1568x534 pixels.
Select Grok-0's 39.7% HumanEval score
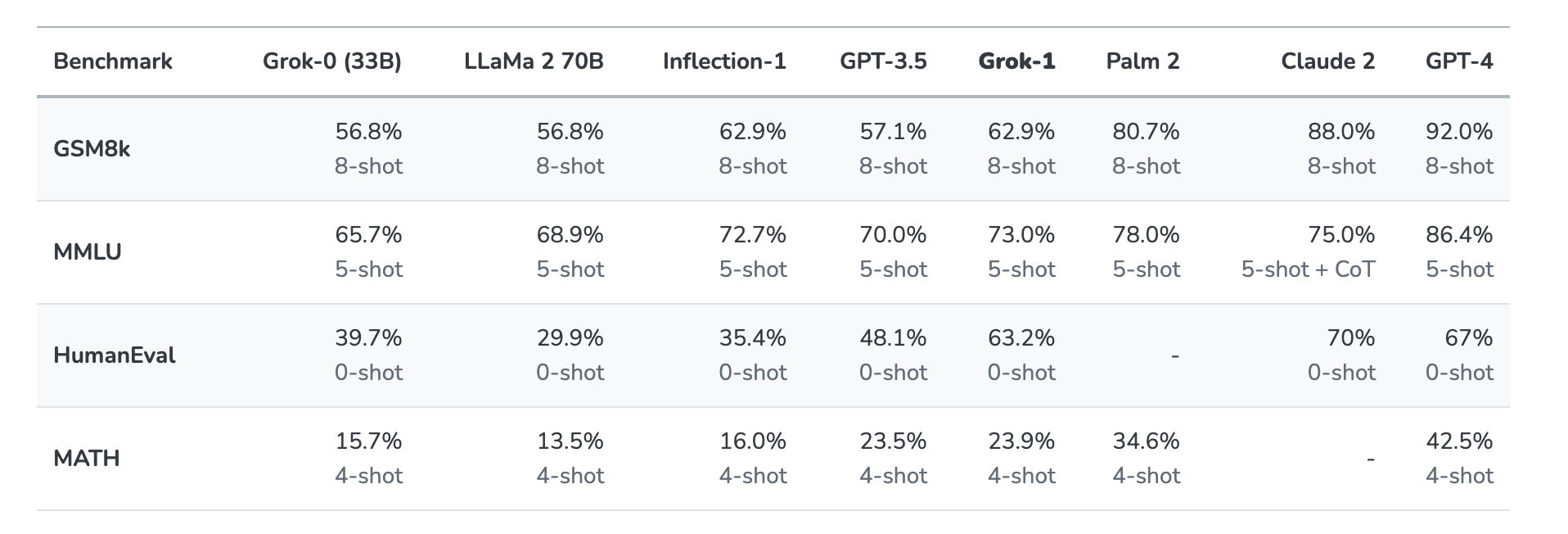[368, 338]
